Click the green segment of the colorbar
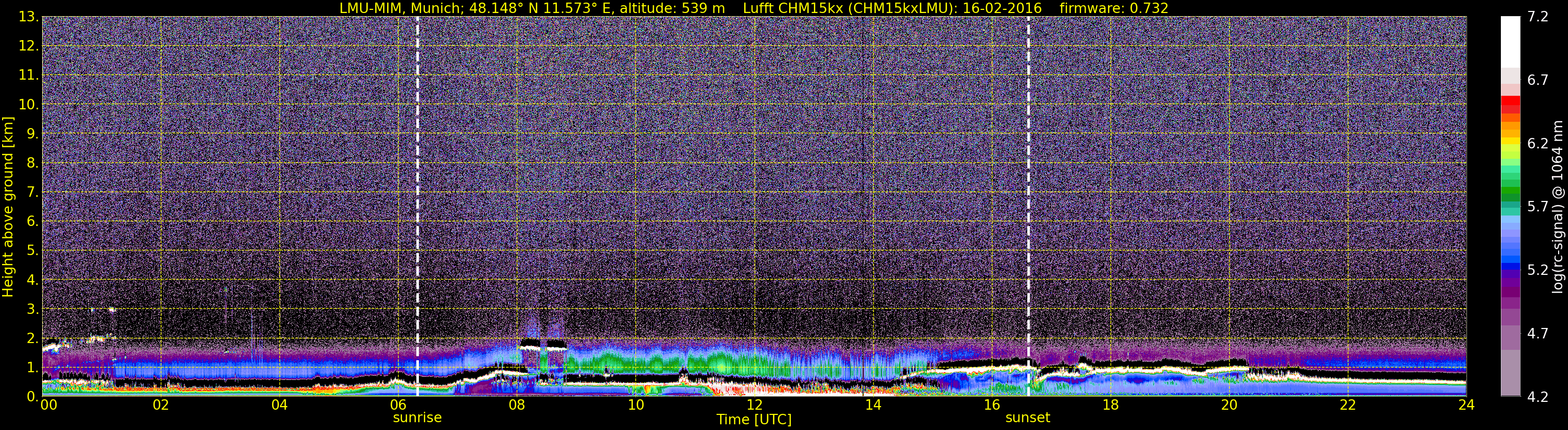Screen dimensions: 1568x430 tap(1510, 191)
